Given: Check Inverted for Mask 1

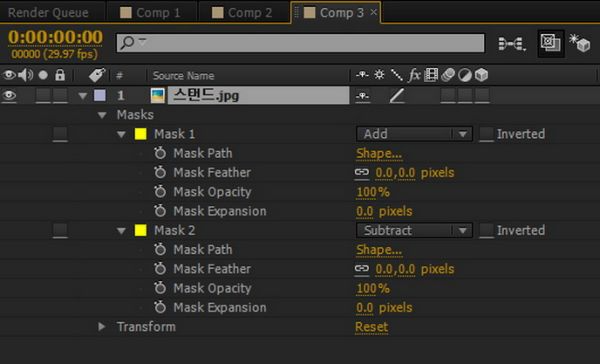Looking at the screenshot, I should [486, 134].
